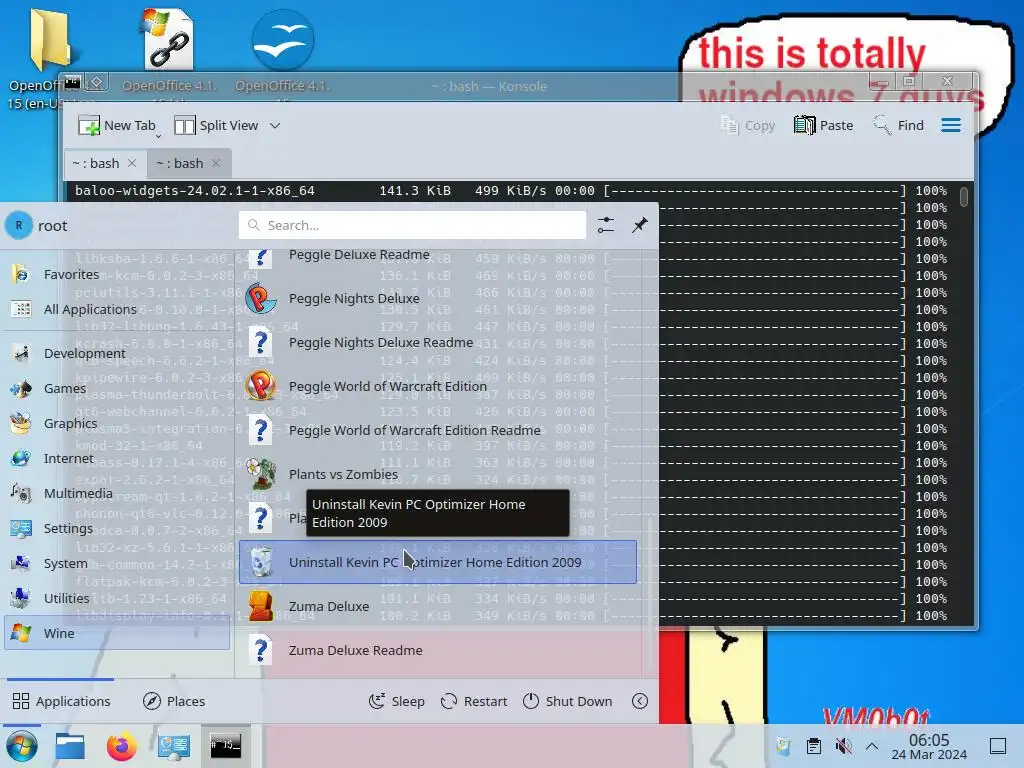Viewport: 1024px width, 768px height.
Task: Click the Start menu orb
Action: coord(22,746)
